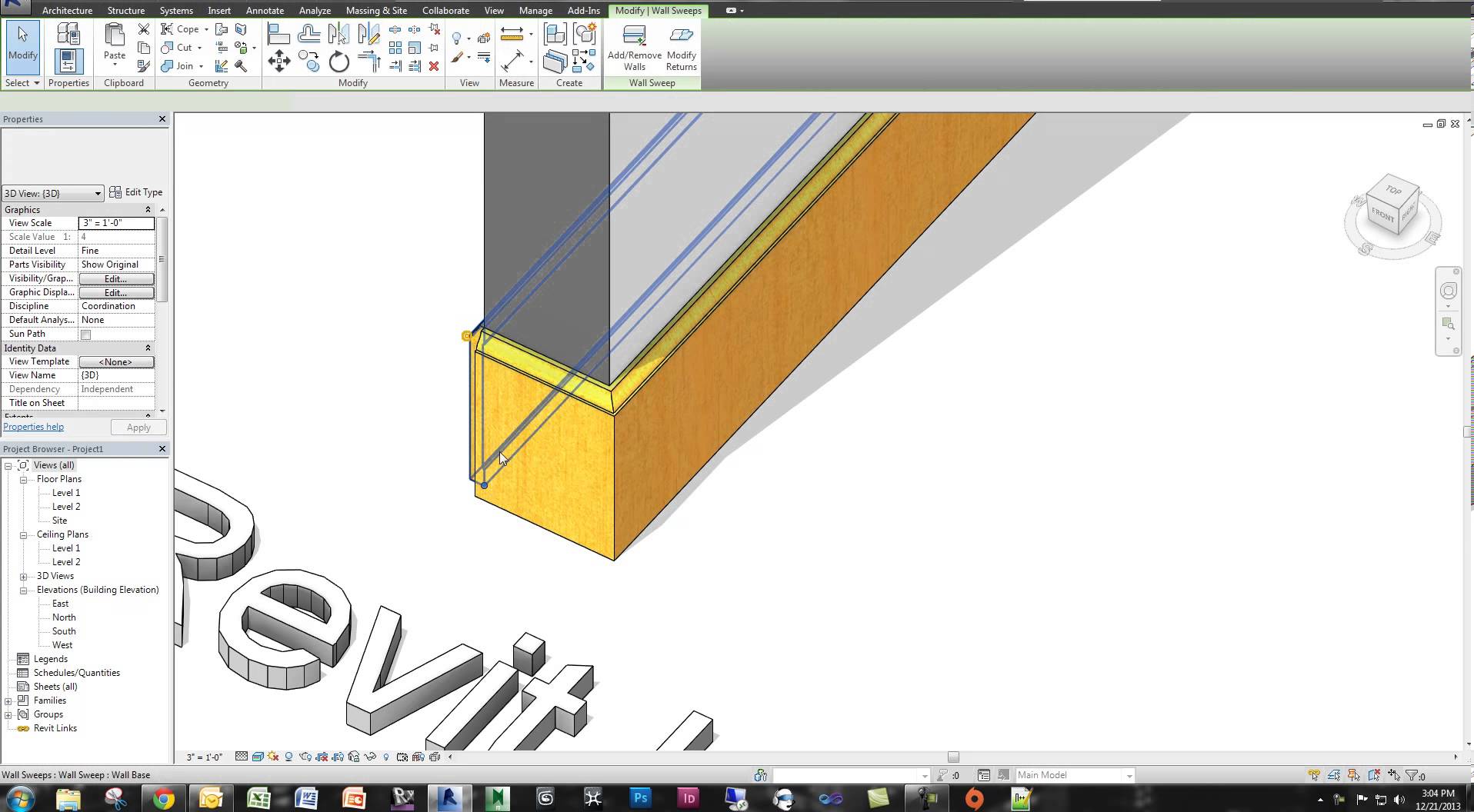Switch to the Architecture ribbon tab
This screenshot has width=1474, height=812.
[68, 10]
